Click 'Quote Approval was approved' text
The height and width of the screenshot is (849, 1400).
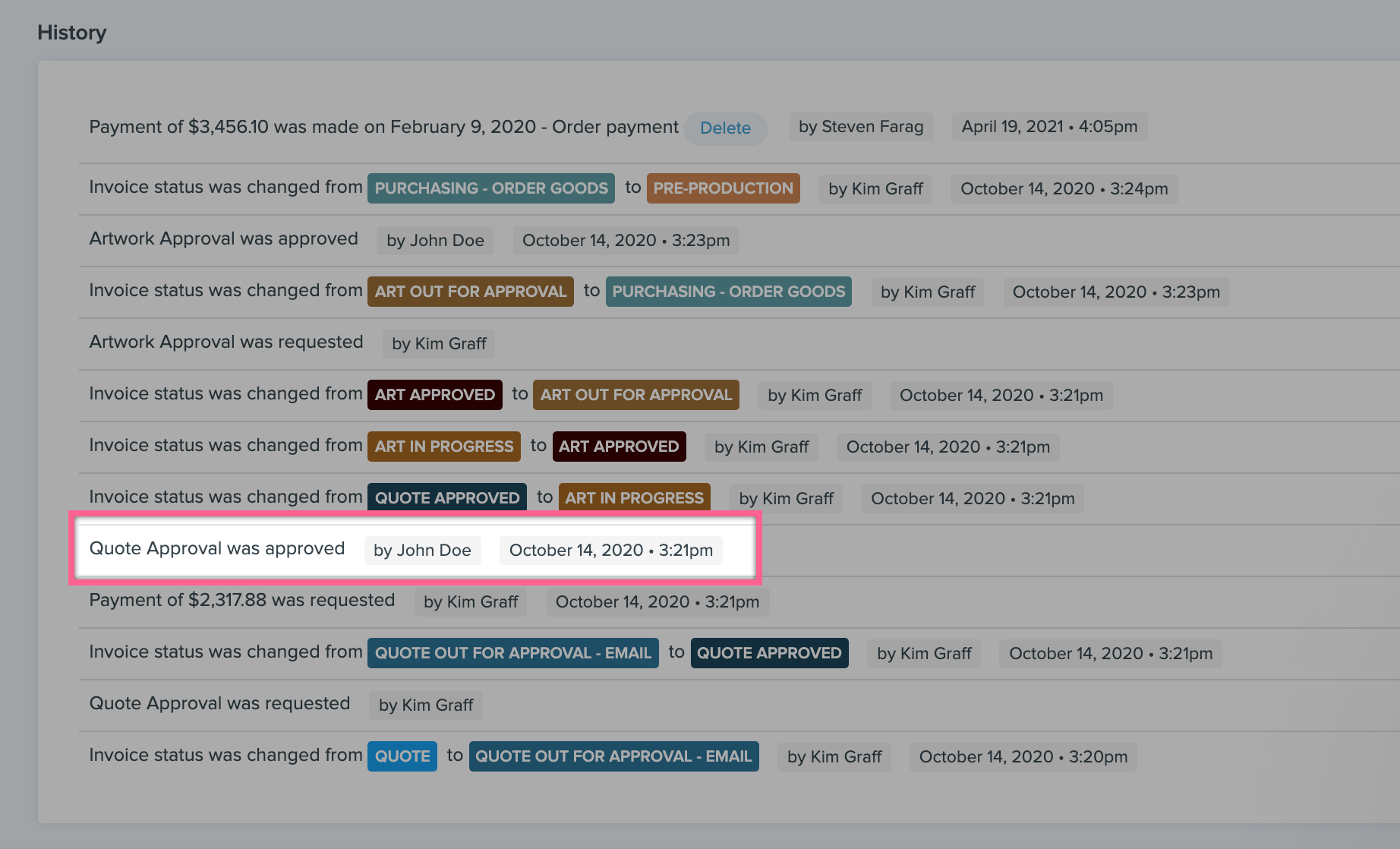217,548
